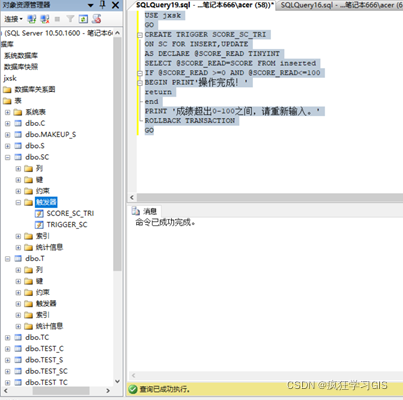This screenshot has height=400, width=403.
Task: Click the 表 folder icon
Action: click(x=7, y=101)
